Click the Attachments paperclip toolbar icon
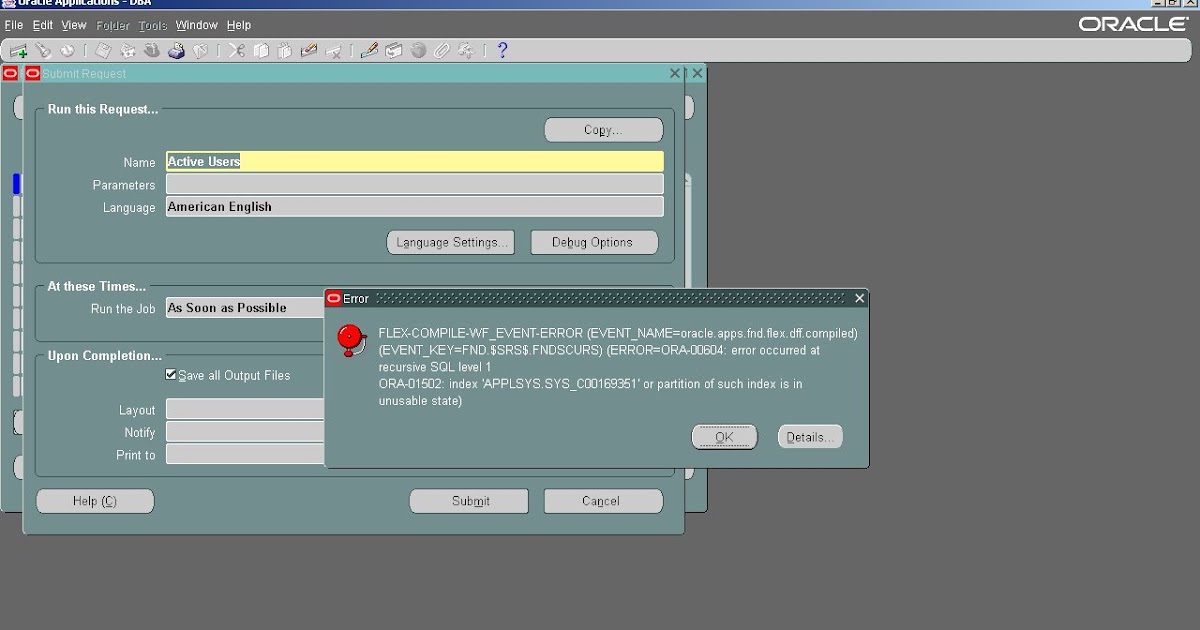 pyautogui.click(x=442, y=51)
